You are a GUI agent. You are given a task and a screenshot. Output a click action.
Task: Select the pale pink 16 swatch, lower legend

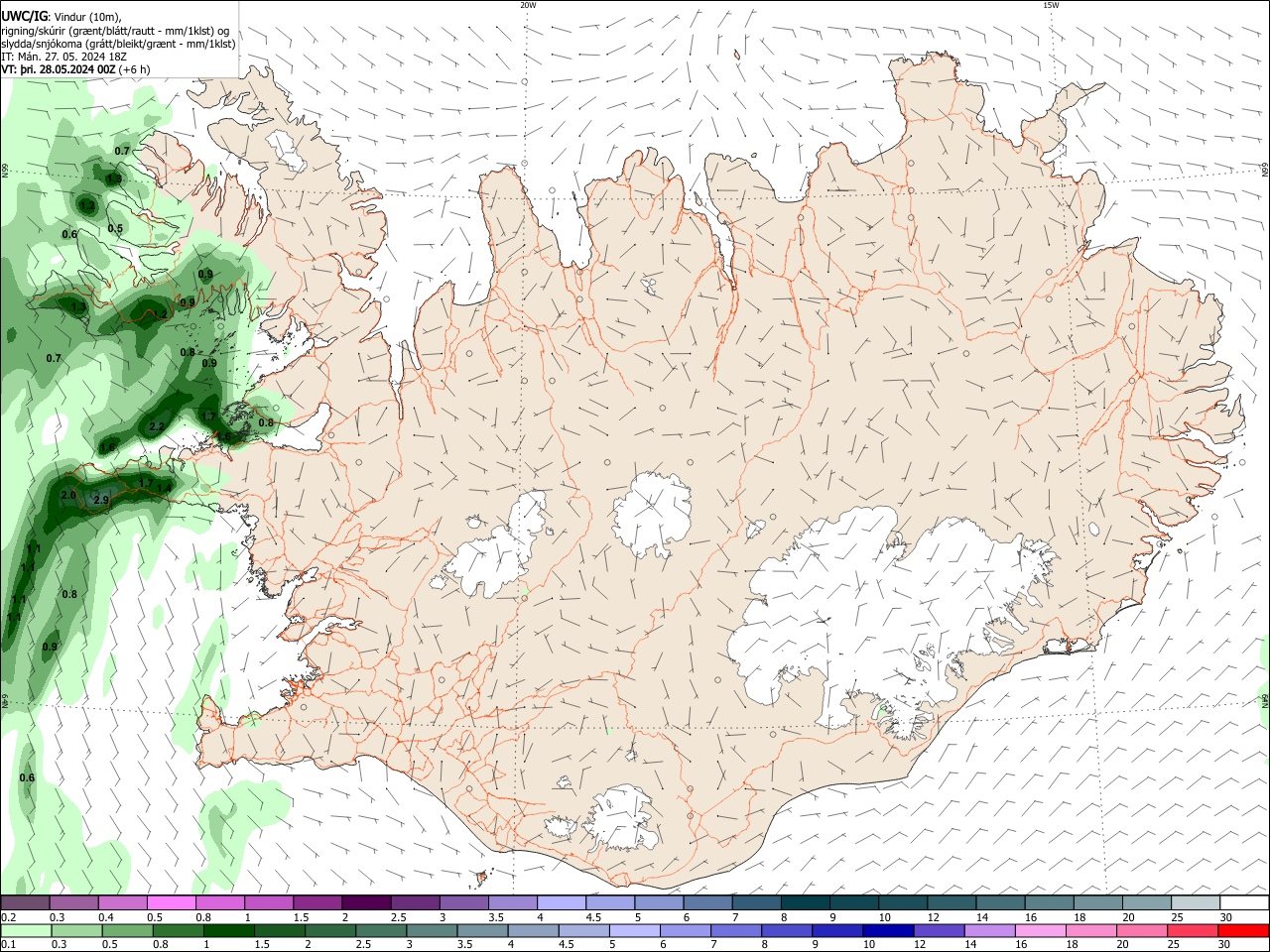[1038, 930]
